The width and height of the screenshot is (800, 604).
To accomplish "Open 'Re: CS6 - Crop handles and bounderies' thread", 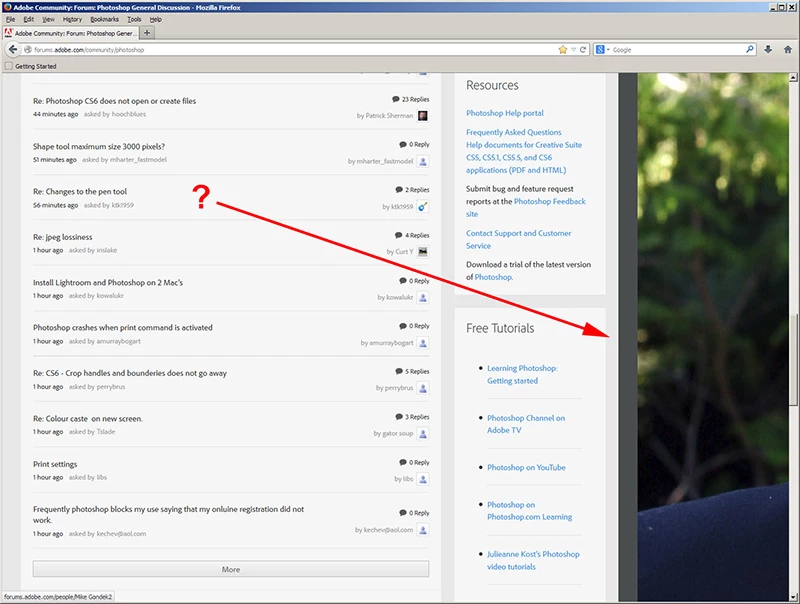I will [130, 373].
